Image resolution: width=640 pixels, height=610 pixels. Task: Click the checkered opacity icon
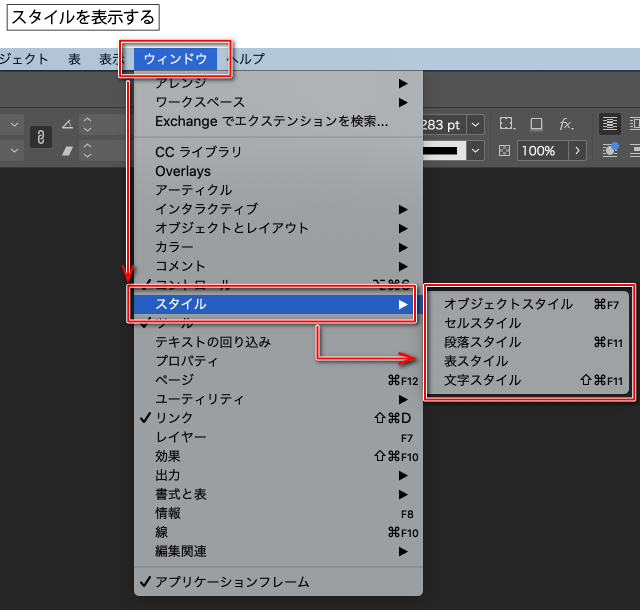504,151
